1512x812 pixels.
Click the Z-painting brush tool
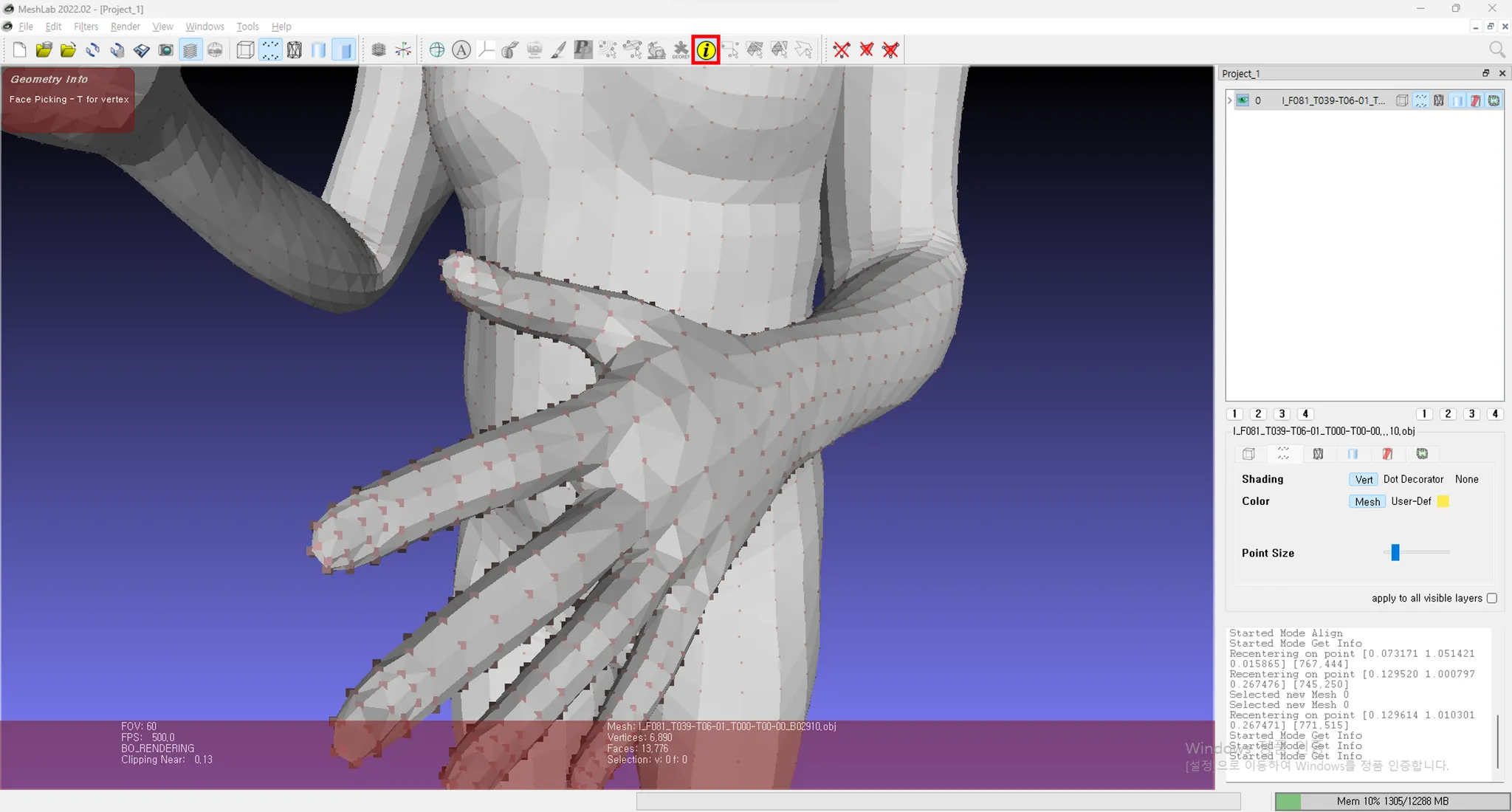pos(558,50)
